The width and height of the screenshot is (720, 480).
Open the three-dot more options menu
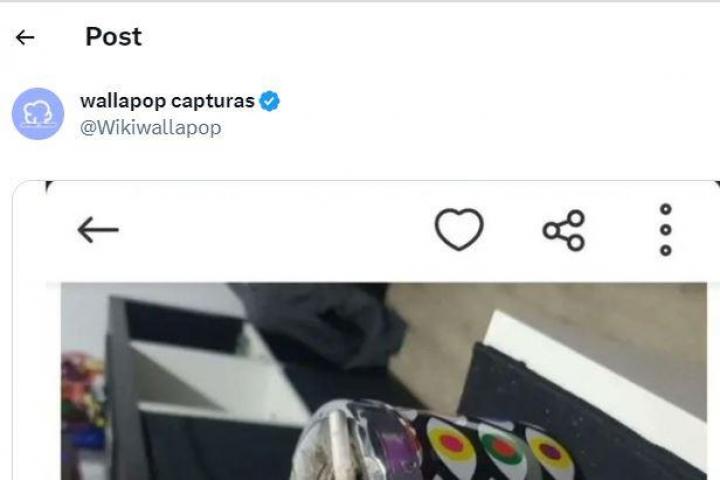point(666,230)
